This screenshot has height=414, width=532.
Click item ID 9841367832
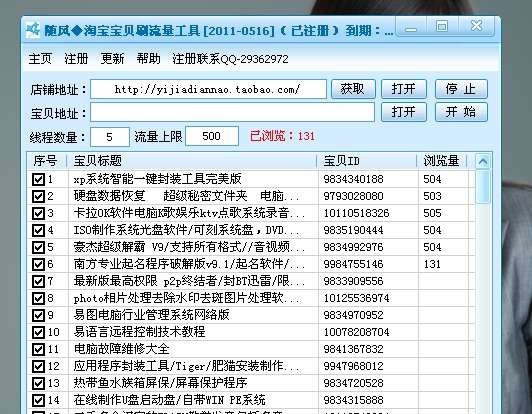(x=353, y=349)
